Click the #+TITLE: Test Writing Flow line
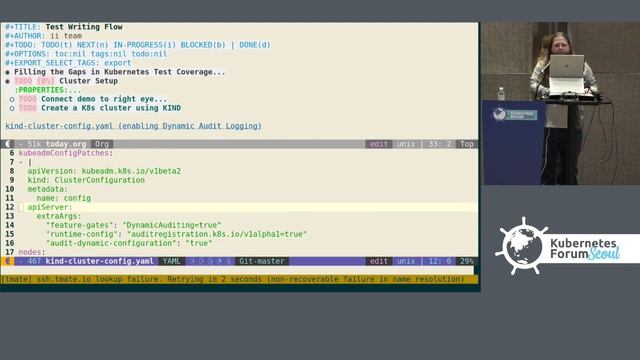This screenshot has width=640, height=360. pos(64,27)
